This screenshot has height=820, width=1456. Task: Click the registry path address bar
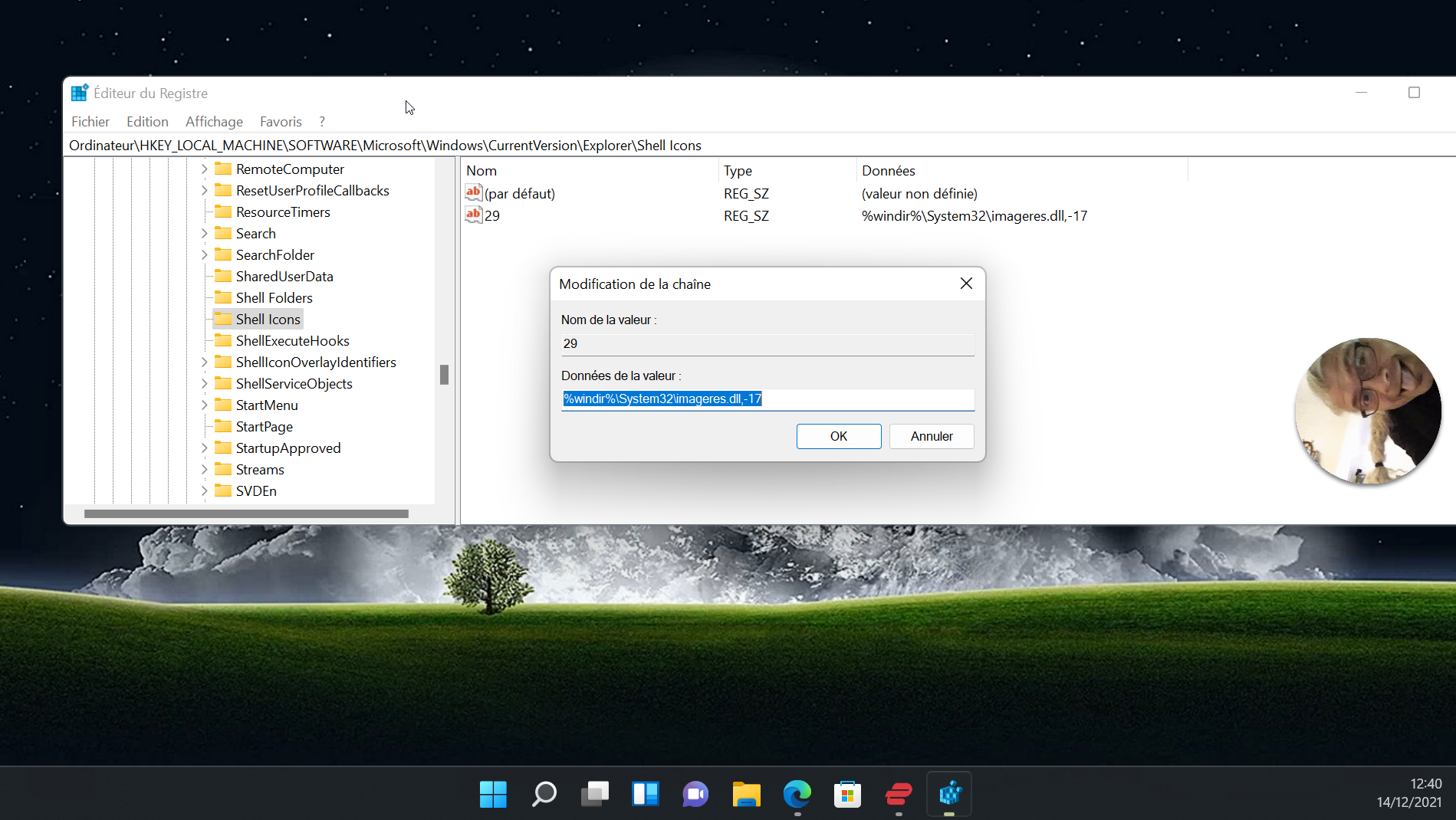759,145
